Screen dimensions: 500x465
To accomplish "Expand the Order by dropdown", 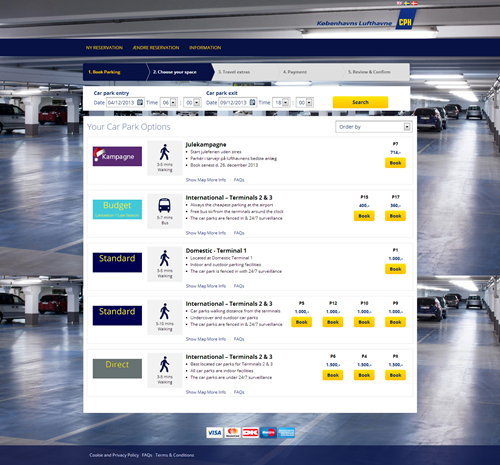I will [373, 127].
